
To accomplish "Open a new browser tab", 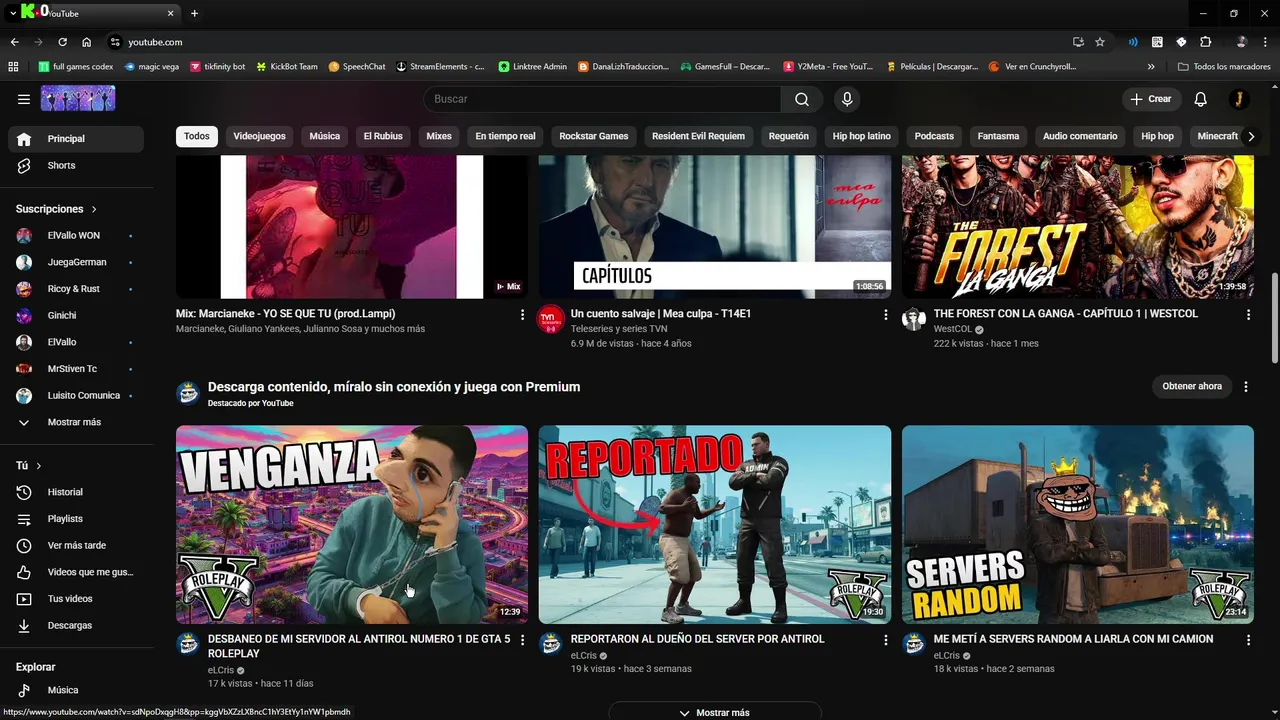I will pyautogui.click(x=194, y=13).
